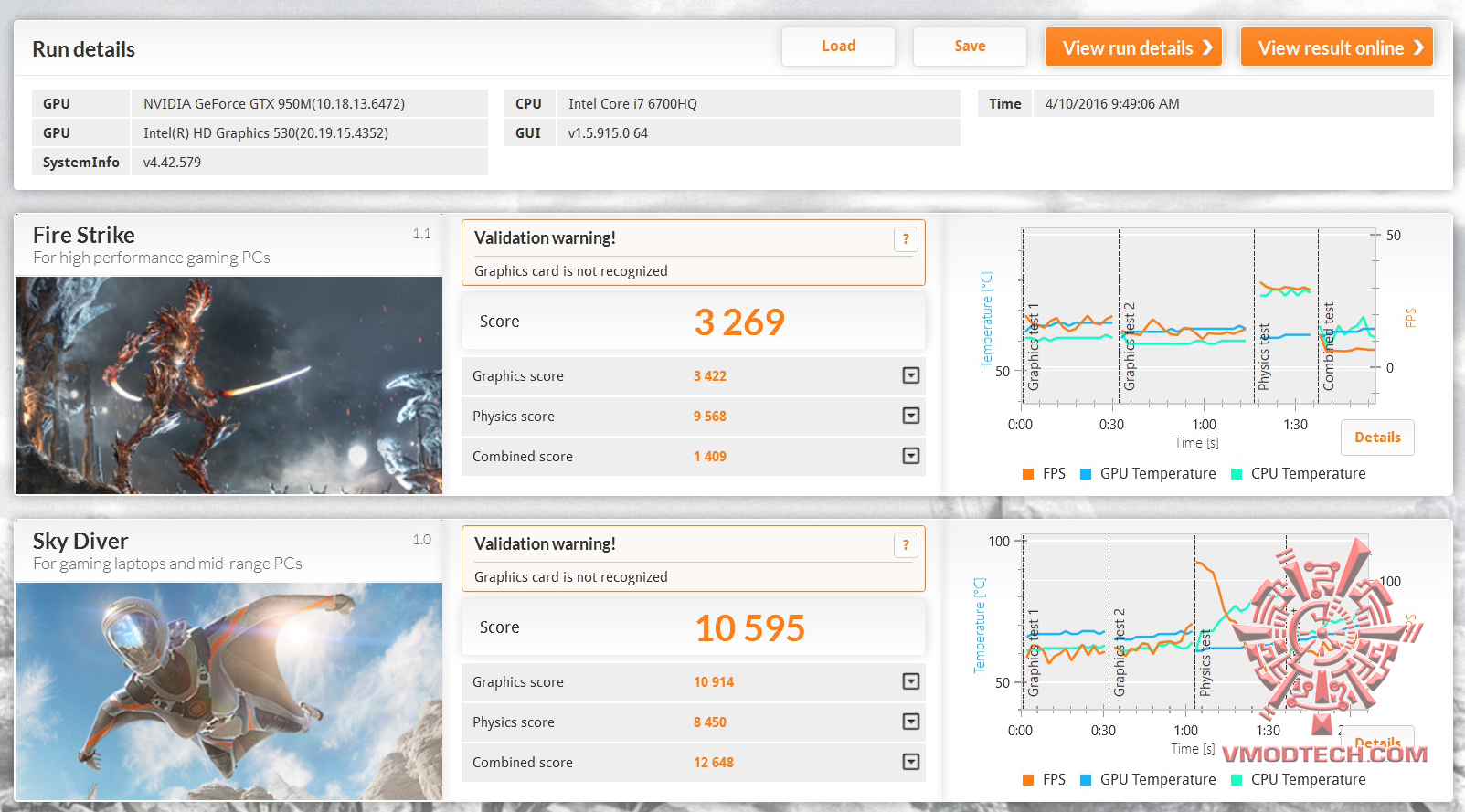This screenshot has width=1465, height=812.
Task: Click the SystemInfo version v4.42.579
Action: (x=172, y=163)
